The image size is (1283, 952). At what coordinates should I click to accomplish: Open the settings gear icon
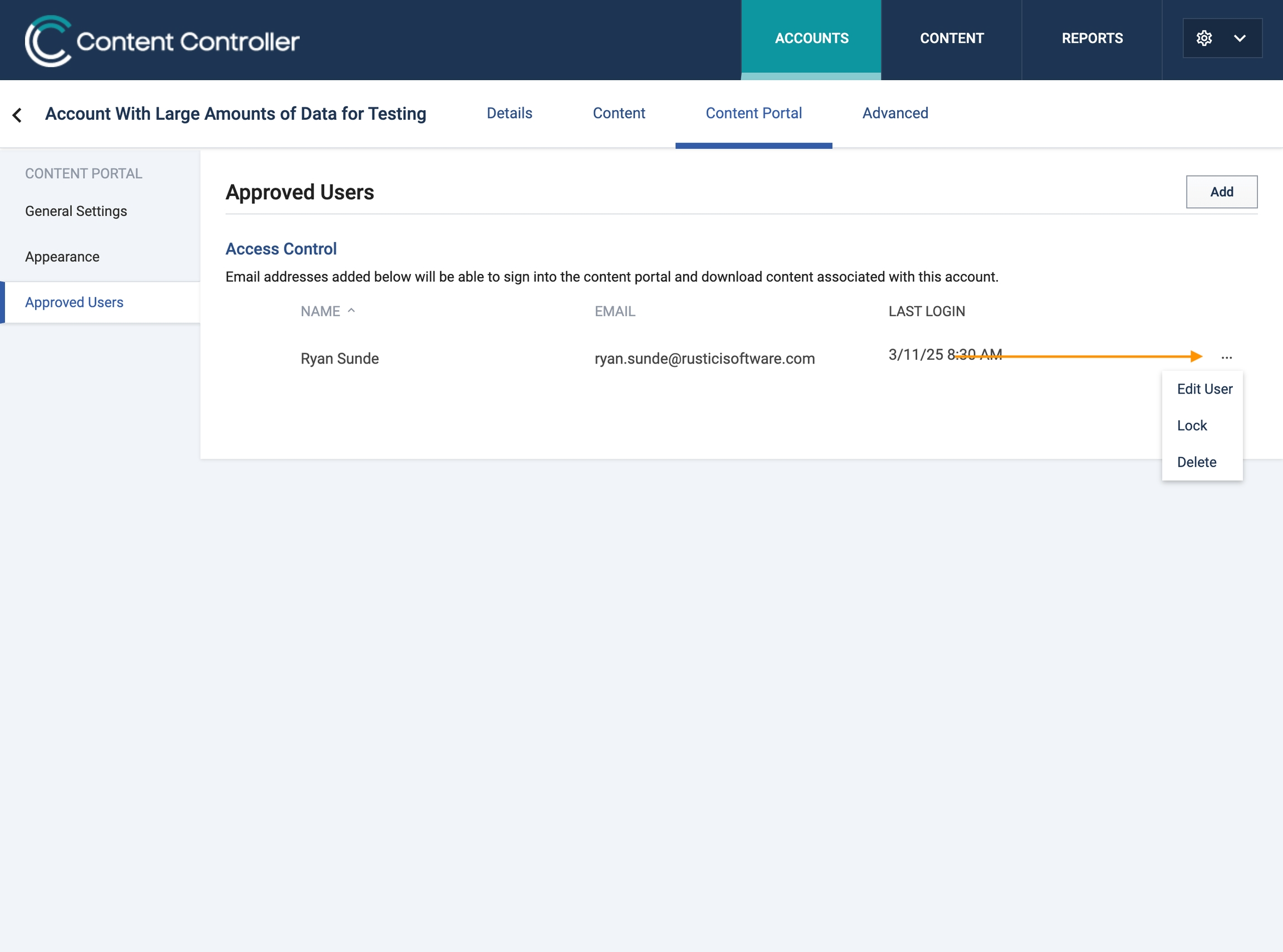(x=1204, y=38)
